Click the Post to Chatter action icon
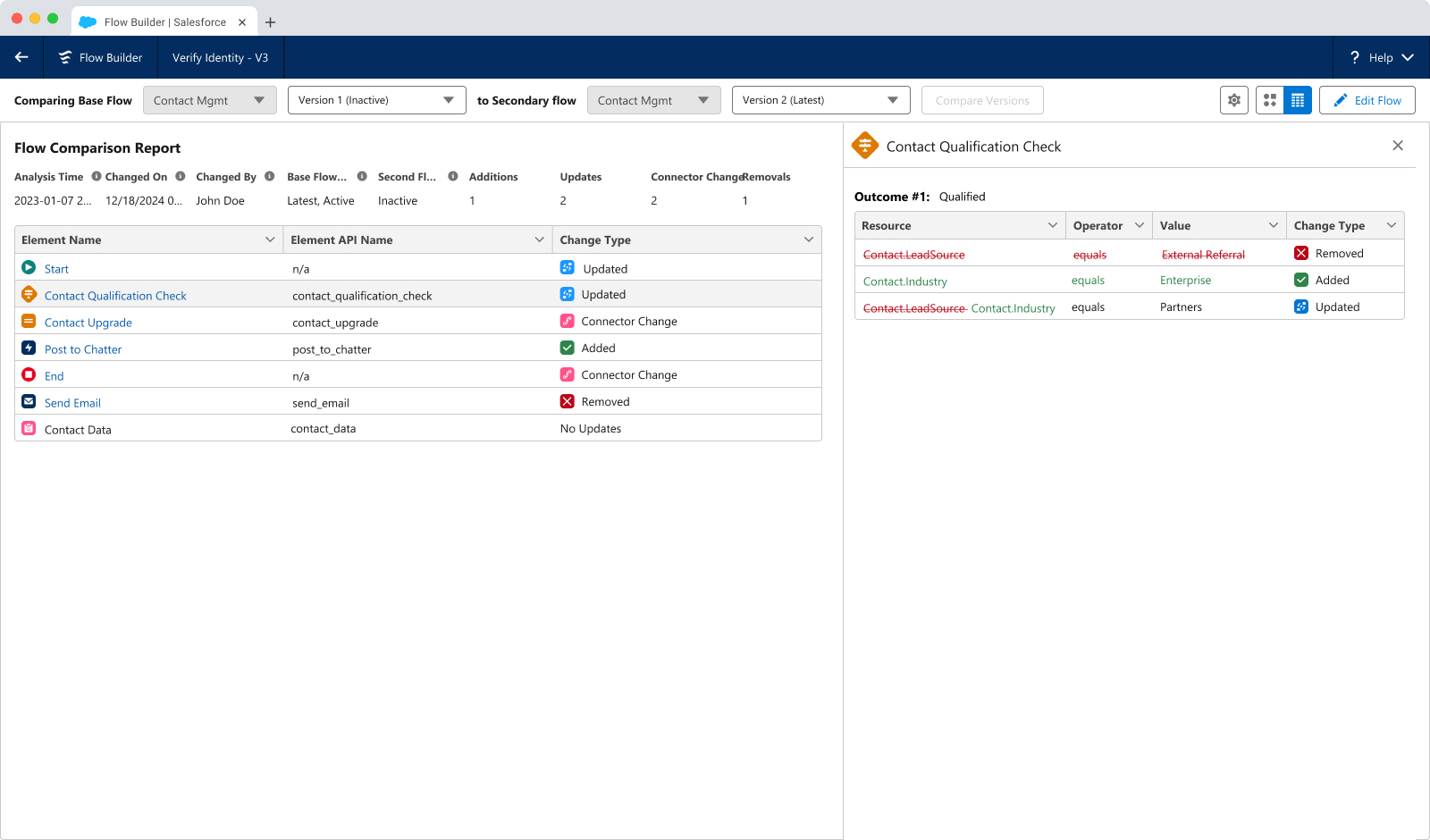 (29, 348)
